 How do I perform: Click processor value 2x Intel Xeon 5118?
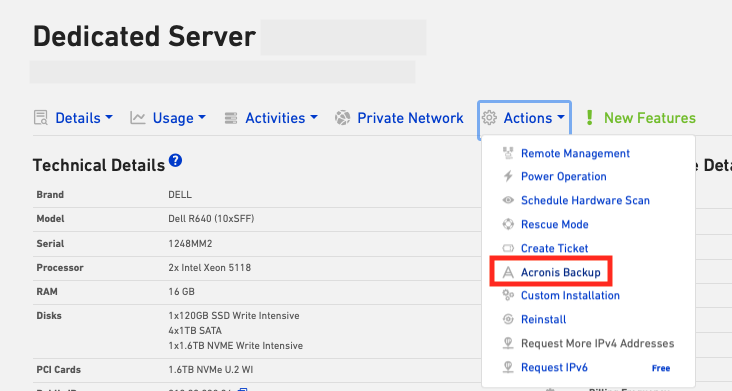pos(210,268)
